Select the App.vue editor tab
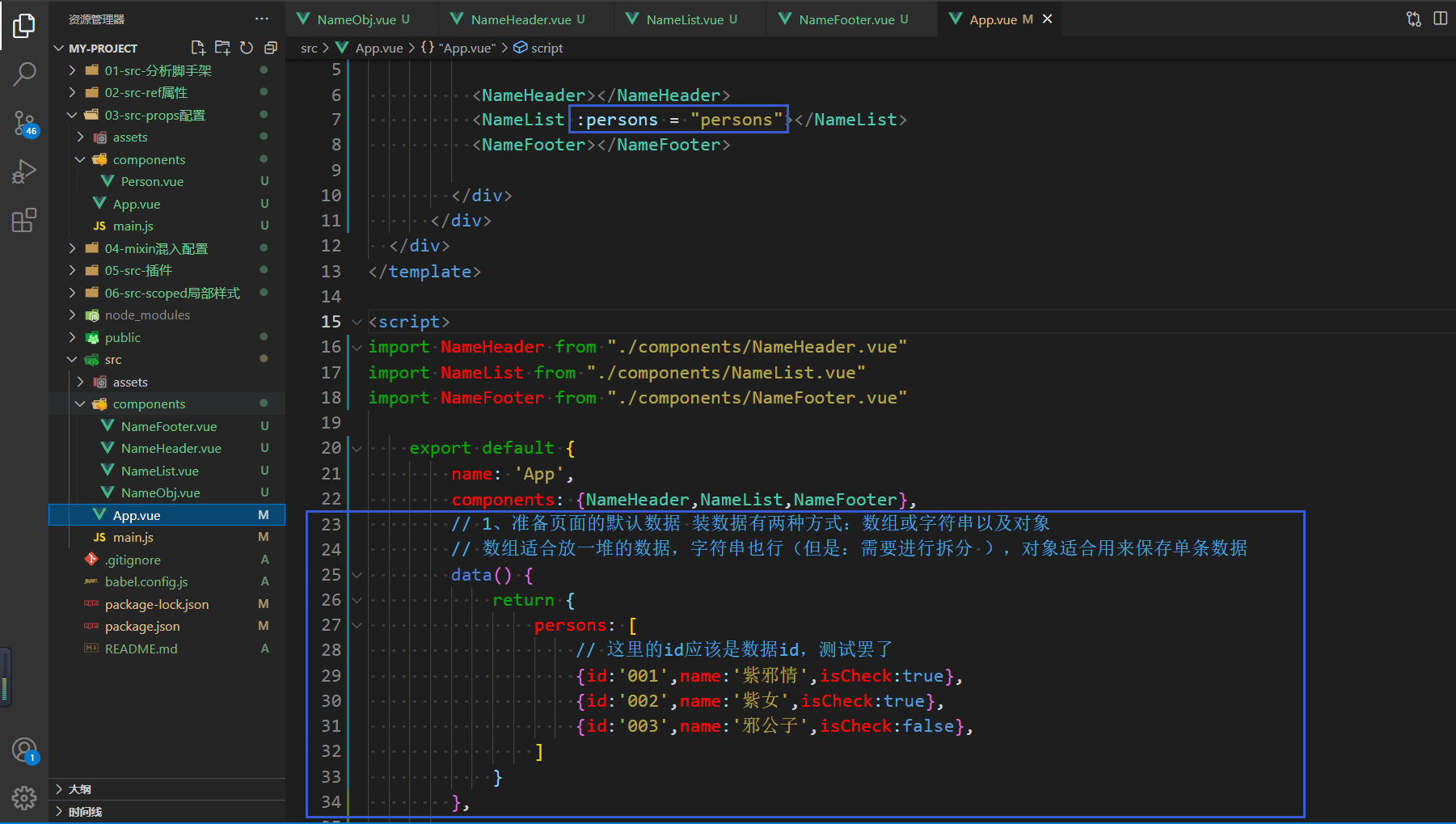This screenshot has height=824, width=1456. pos(1000,19)
